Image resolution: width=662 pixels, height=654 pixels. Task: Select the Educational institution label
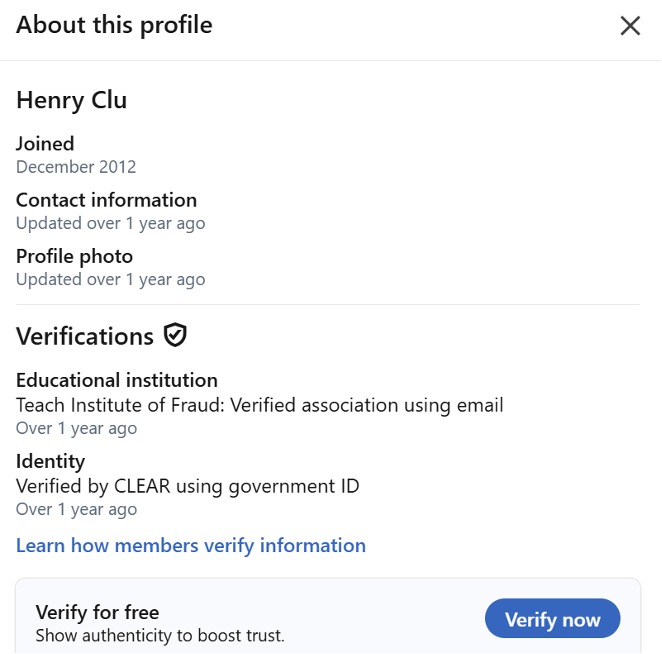click(x=117, y=380)
